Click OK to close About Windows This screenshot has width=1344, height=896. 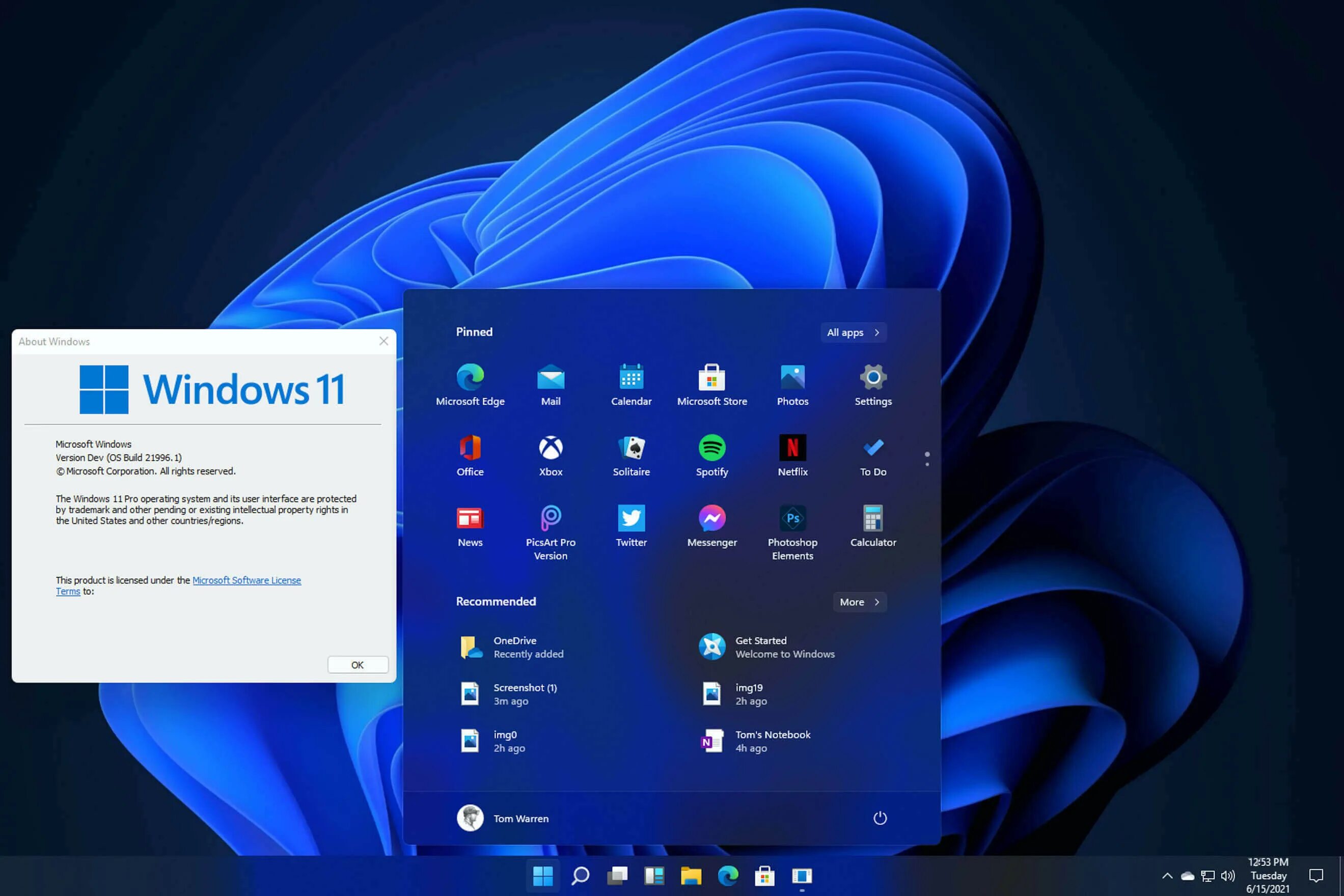point(358,665)
